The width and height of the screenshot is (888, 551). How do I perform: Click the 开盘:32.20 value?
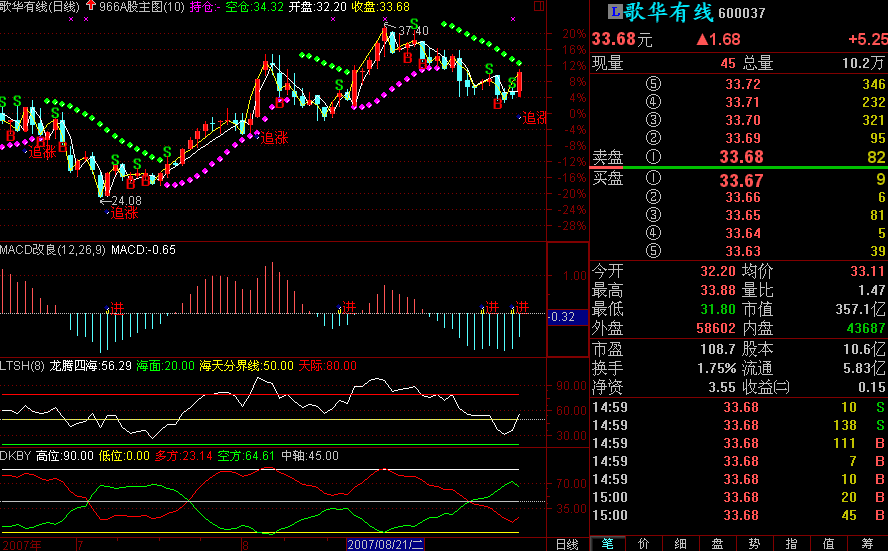click(317, 7)
